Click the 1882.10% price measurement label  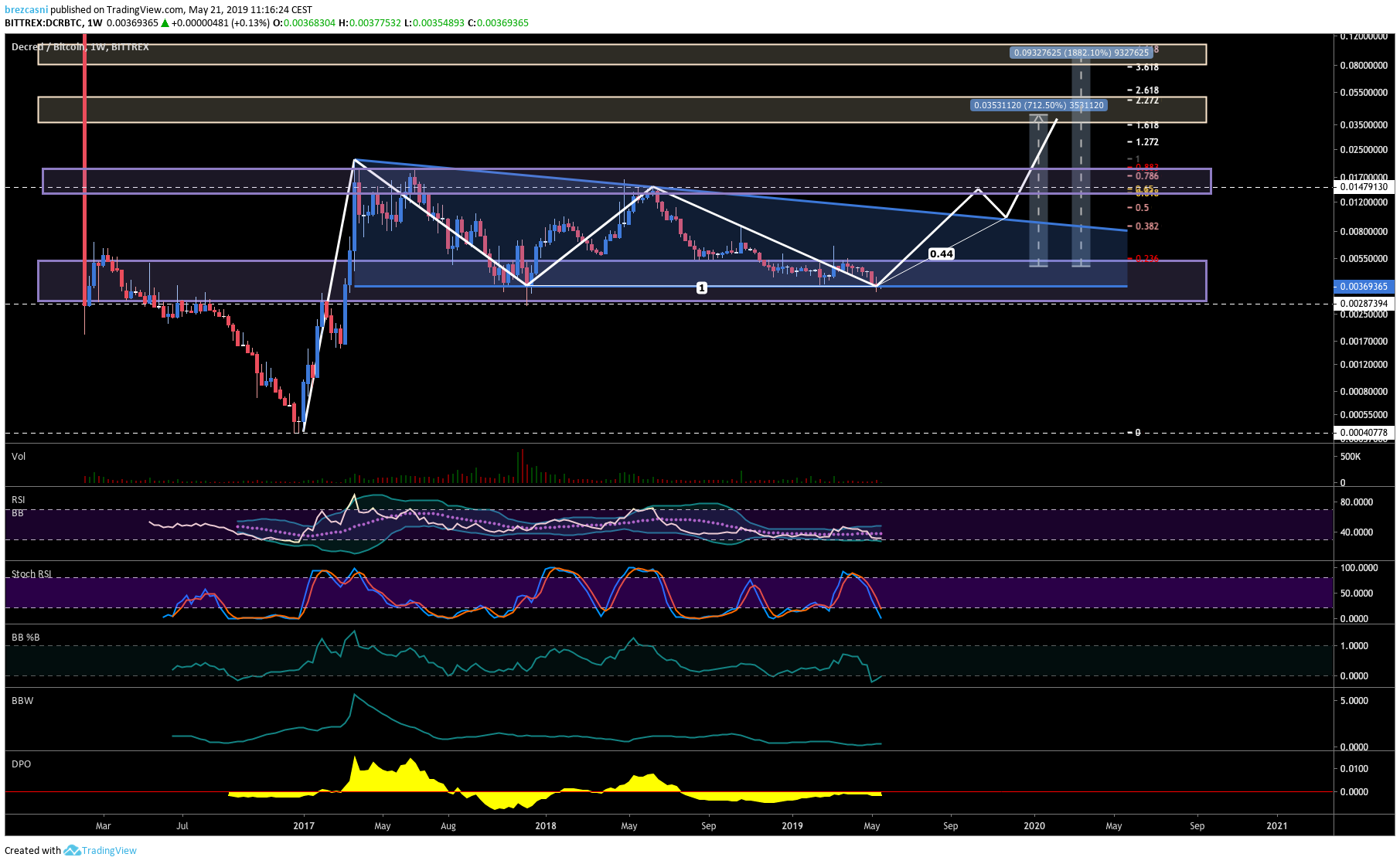tap(1081, 53)
